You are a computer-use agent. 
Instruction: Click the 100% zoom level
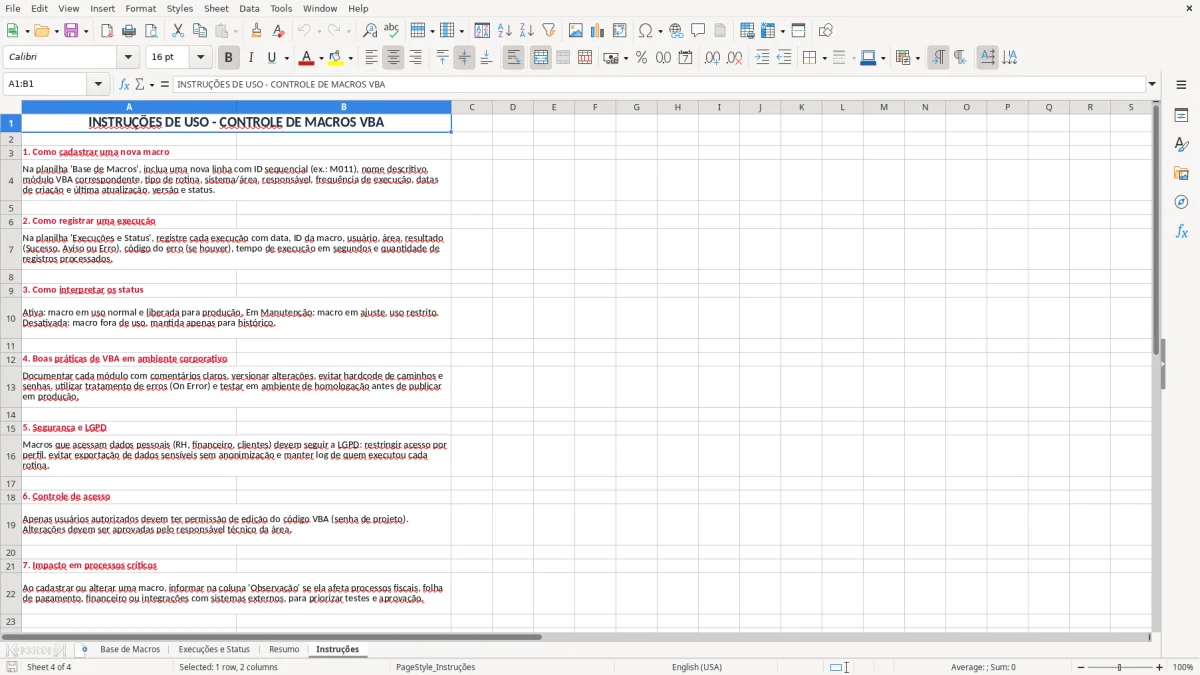1183,667
